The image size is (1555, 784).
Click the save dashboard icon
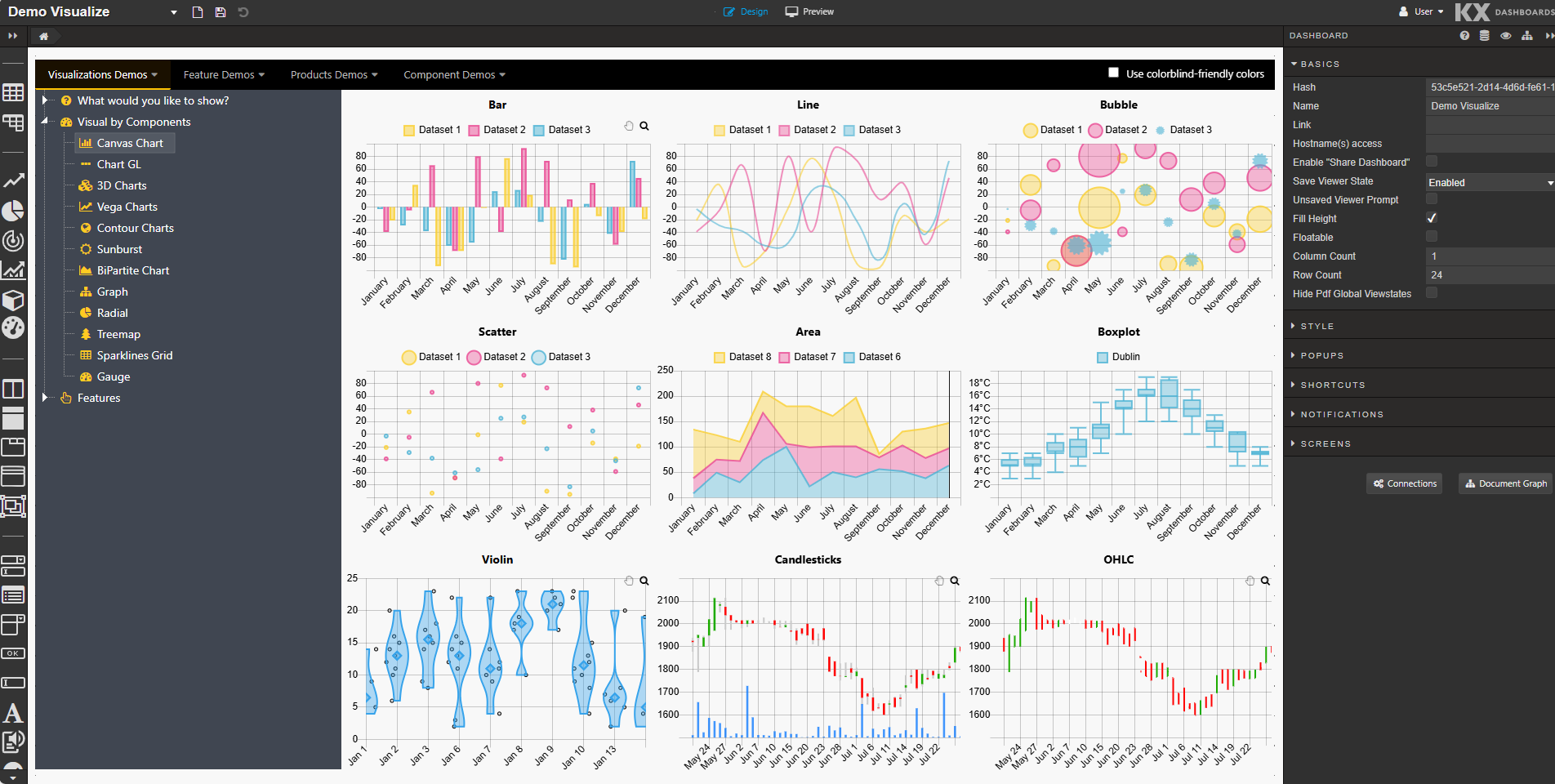point(221,12)
